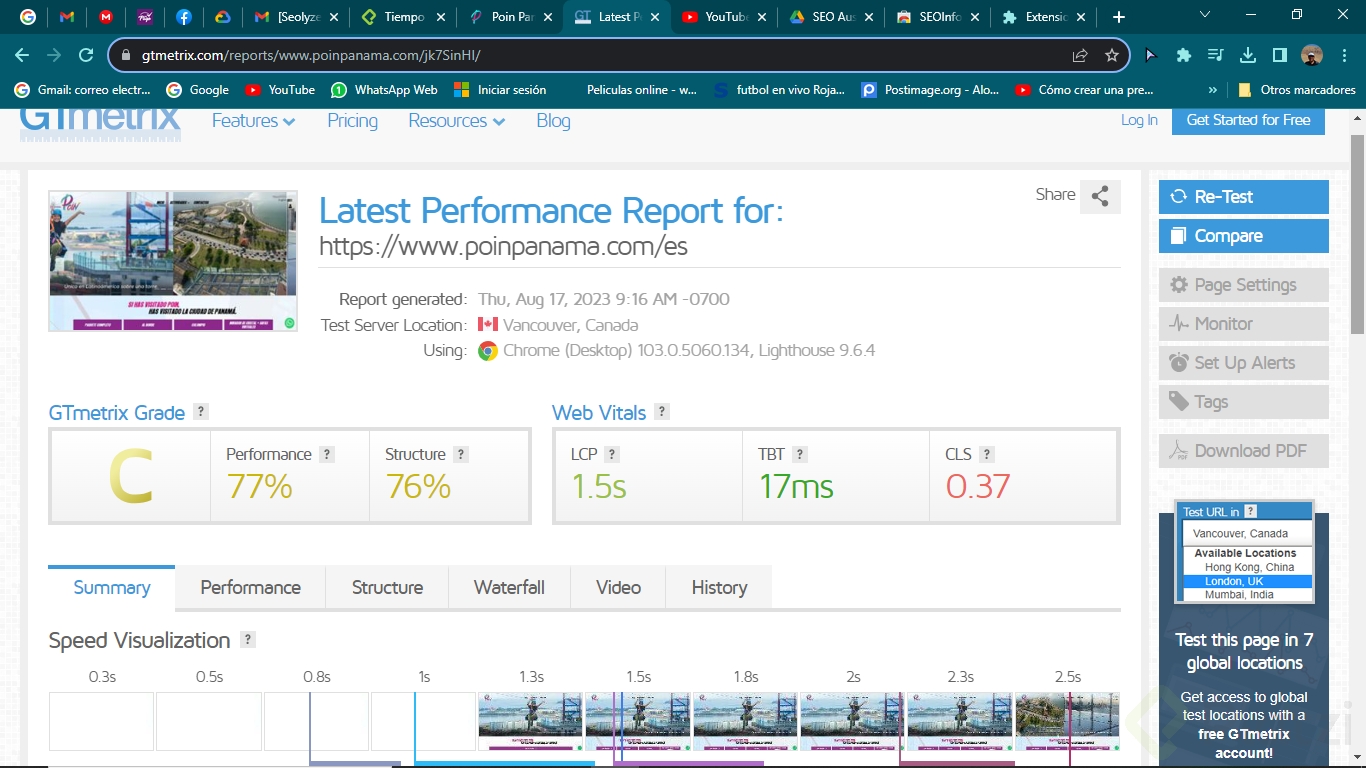This screenshot has width=1366, height=768.
Task: Select Hong Kong, China location
Action: (1247, 567)
